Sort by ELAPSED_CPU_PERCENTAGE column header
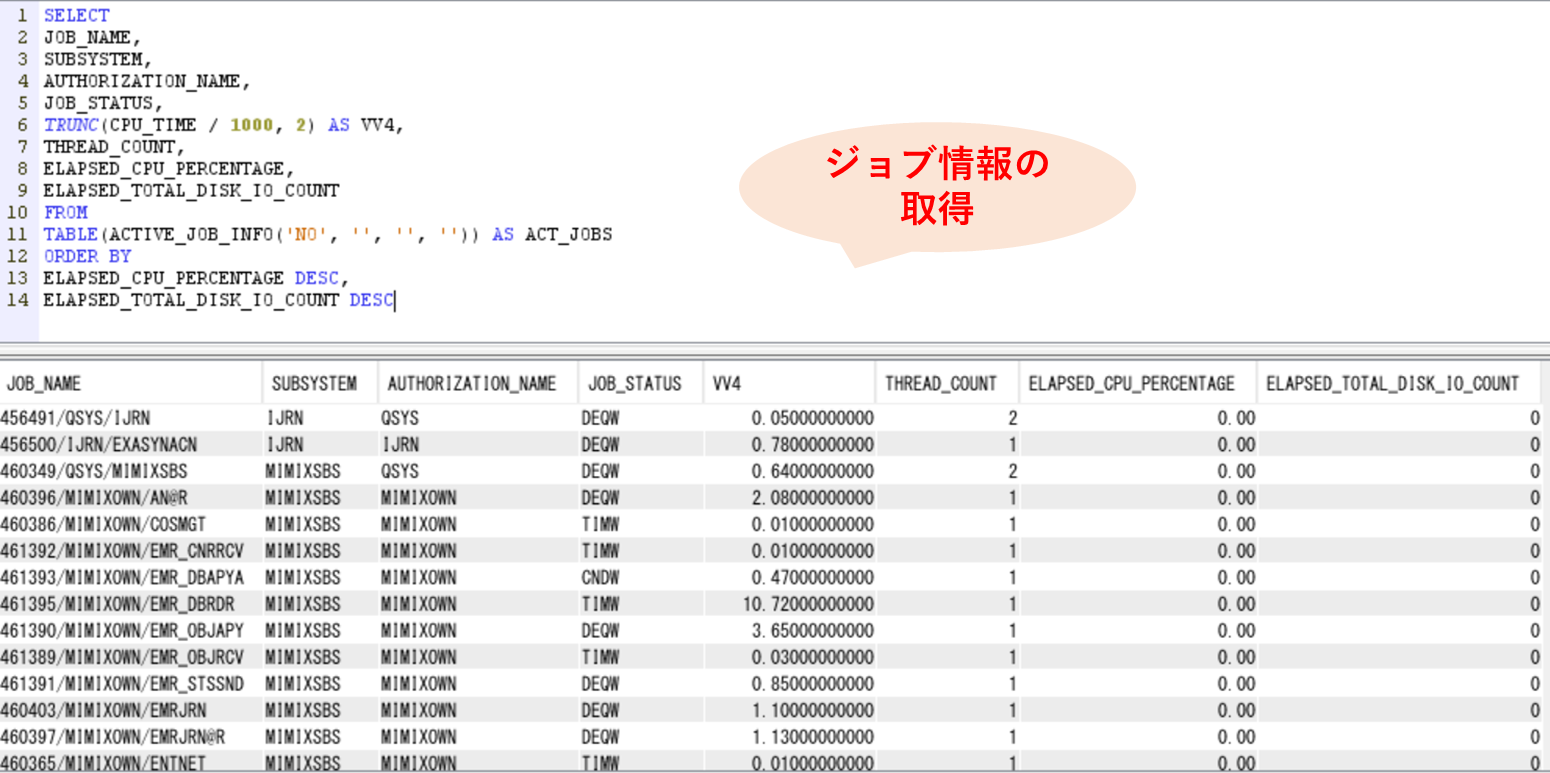Screen dimensions: 1550x773 click(1130, 382)
